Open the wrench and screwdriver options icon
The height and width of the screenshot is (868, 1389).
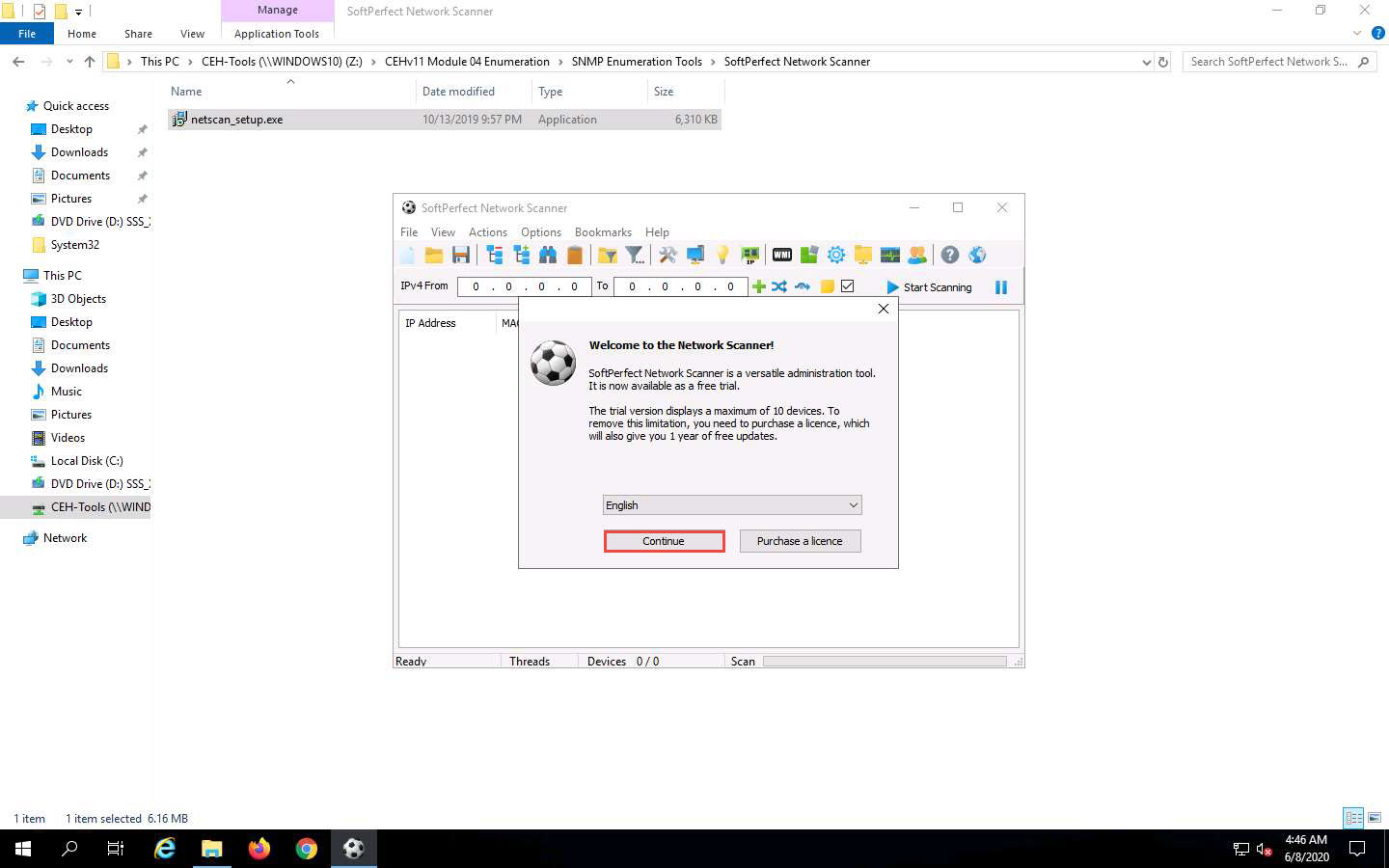coord(667,255)
